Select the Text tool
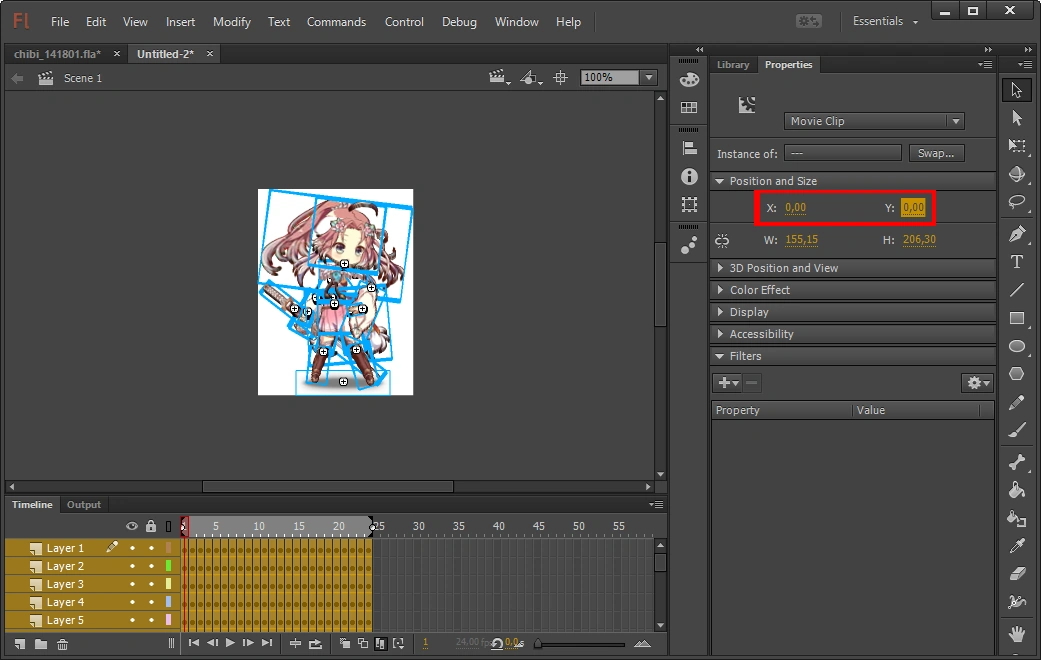This screenshot has width=1041, height=660. [x=1017, y=262]
